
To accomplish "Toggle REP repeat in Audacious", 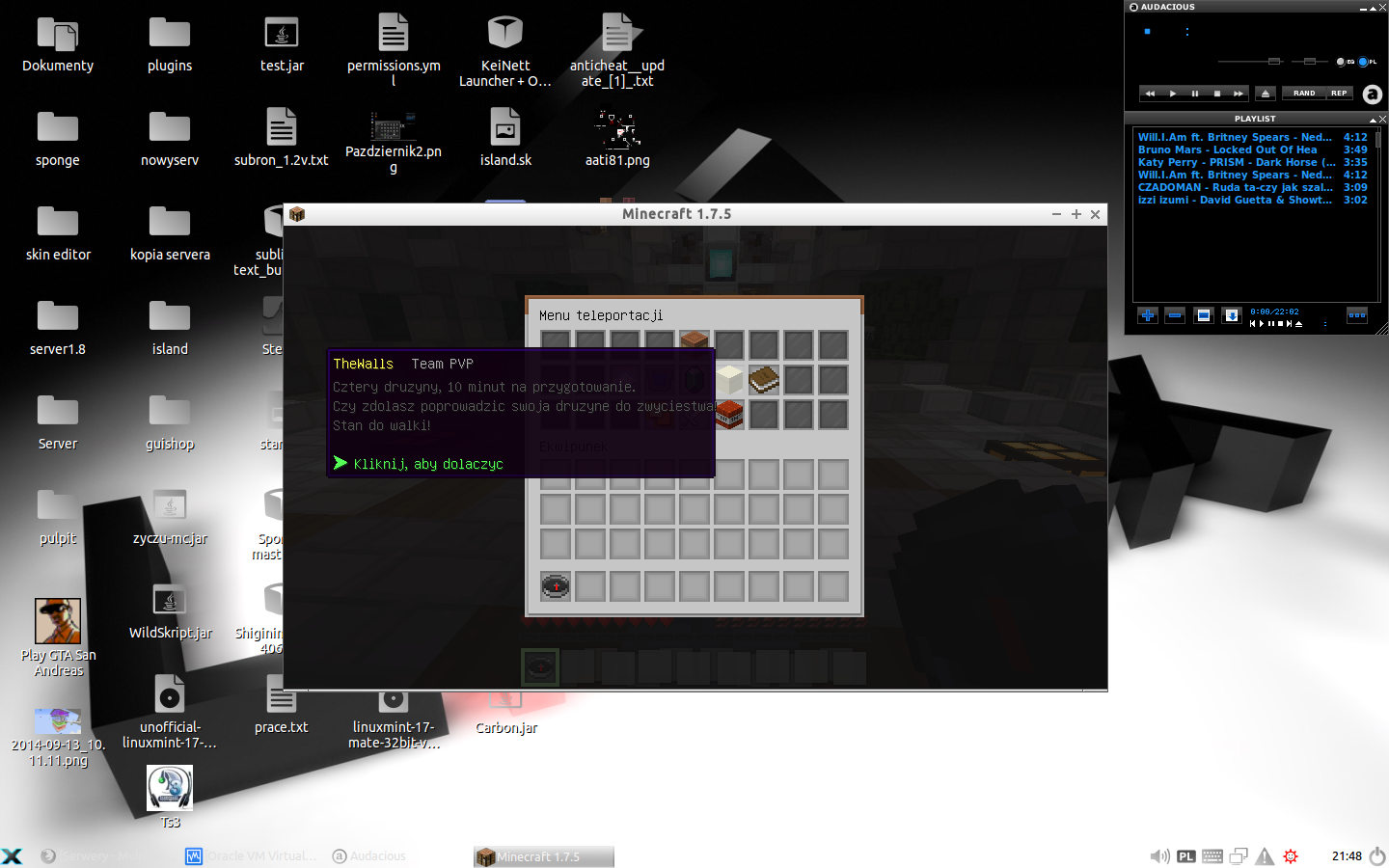I will [1339, 94].
